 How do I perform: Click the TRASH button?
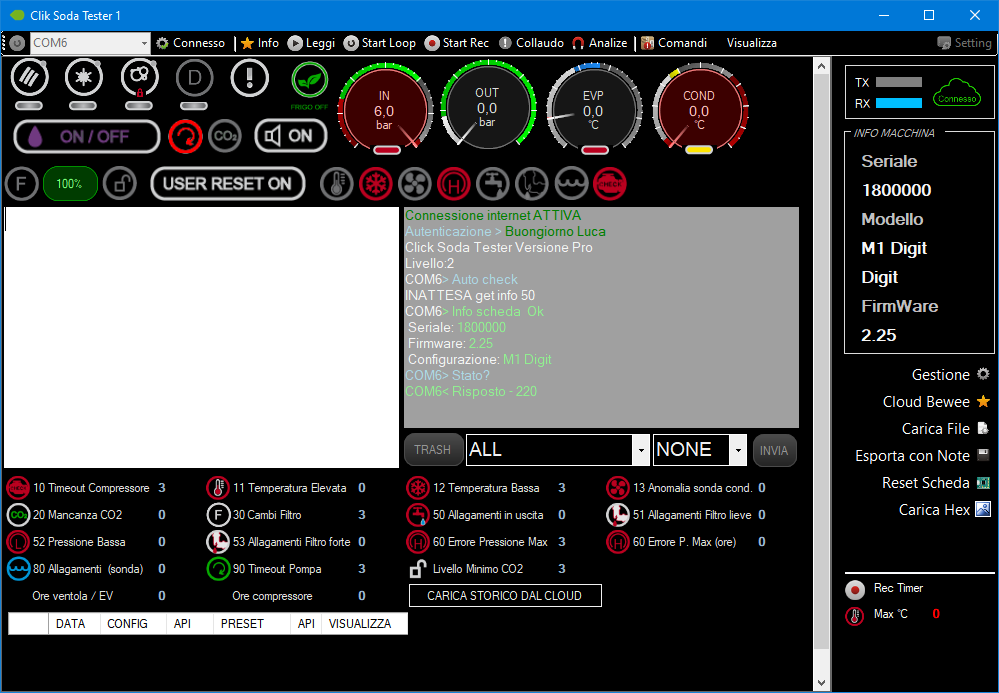click(433, 450)
